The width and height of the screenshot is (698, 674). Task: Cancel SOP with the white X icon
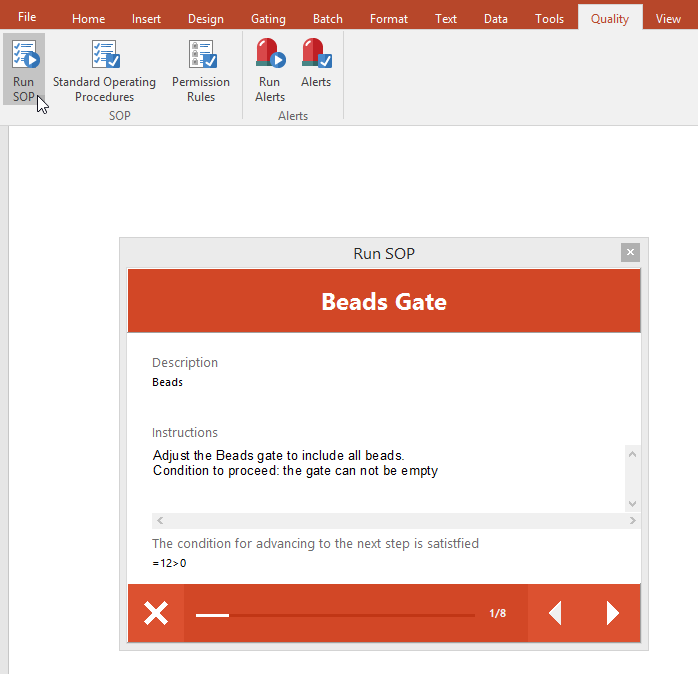click(156, 613)
